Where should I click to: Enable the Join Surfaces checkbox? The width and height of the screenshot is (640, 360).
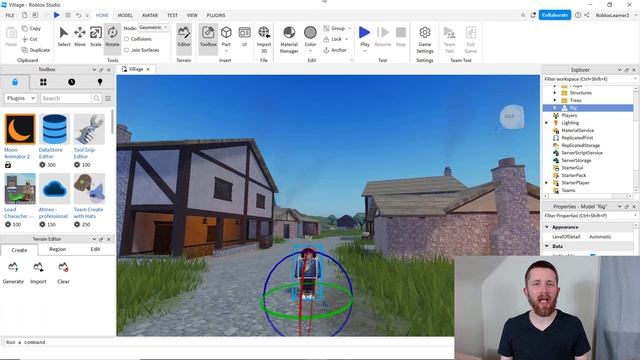pyautogui.click(x=127, y=50)
